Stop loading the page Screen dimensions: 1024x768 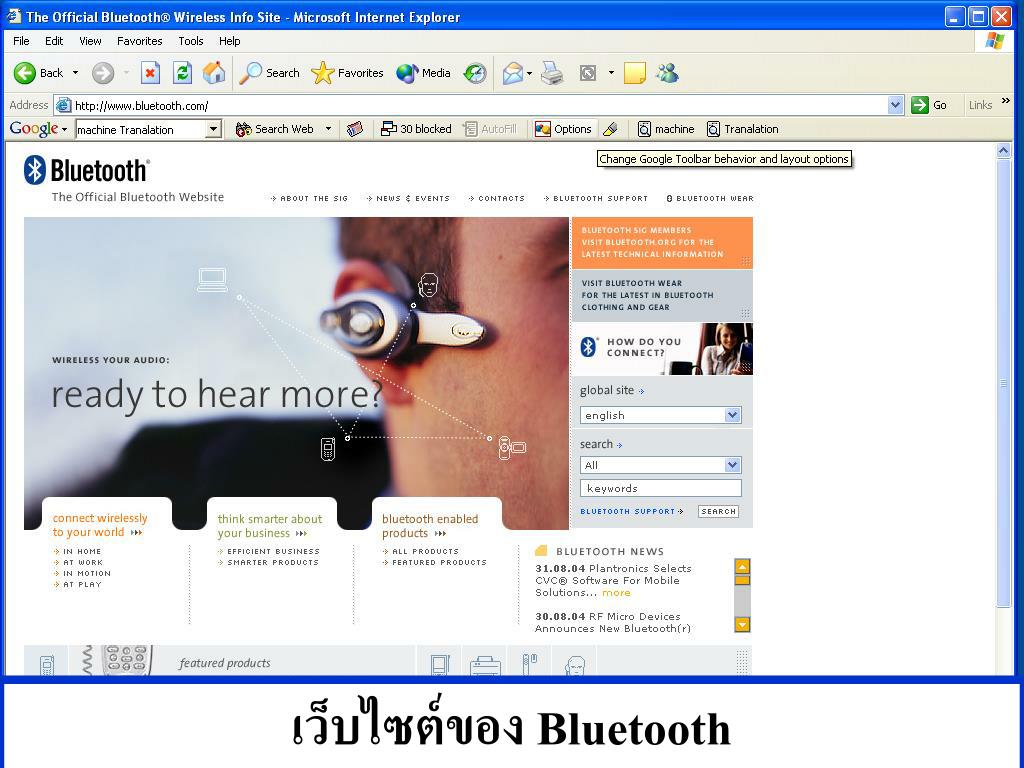[150, 73]
